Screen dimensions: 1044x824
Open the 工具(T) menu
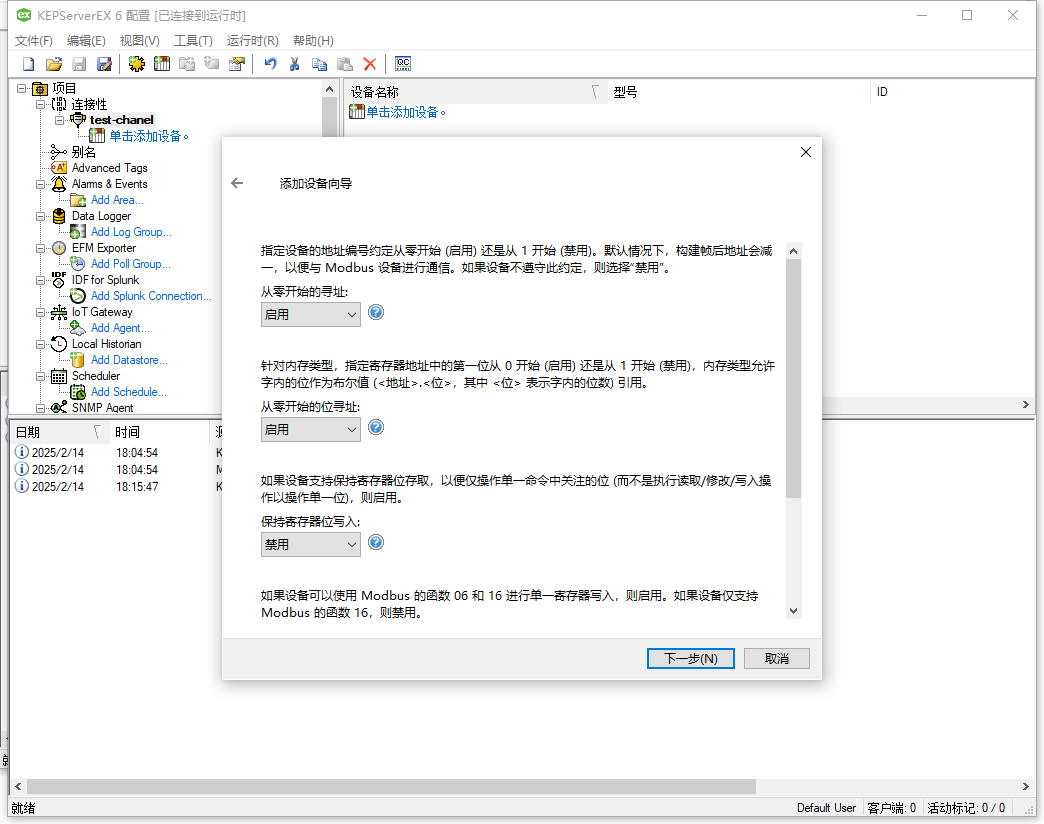coord(193,41)
